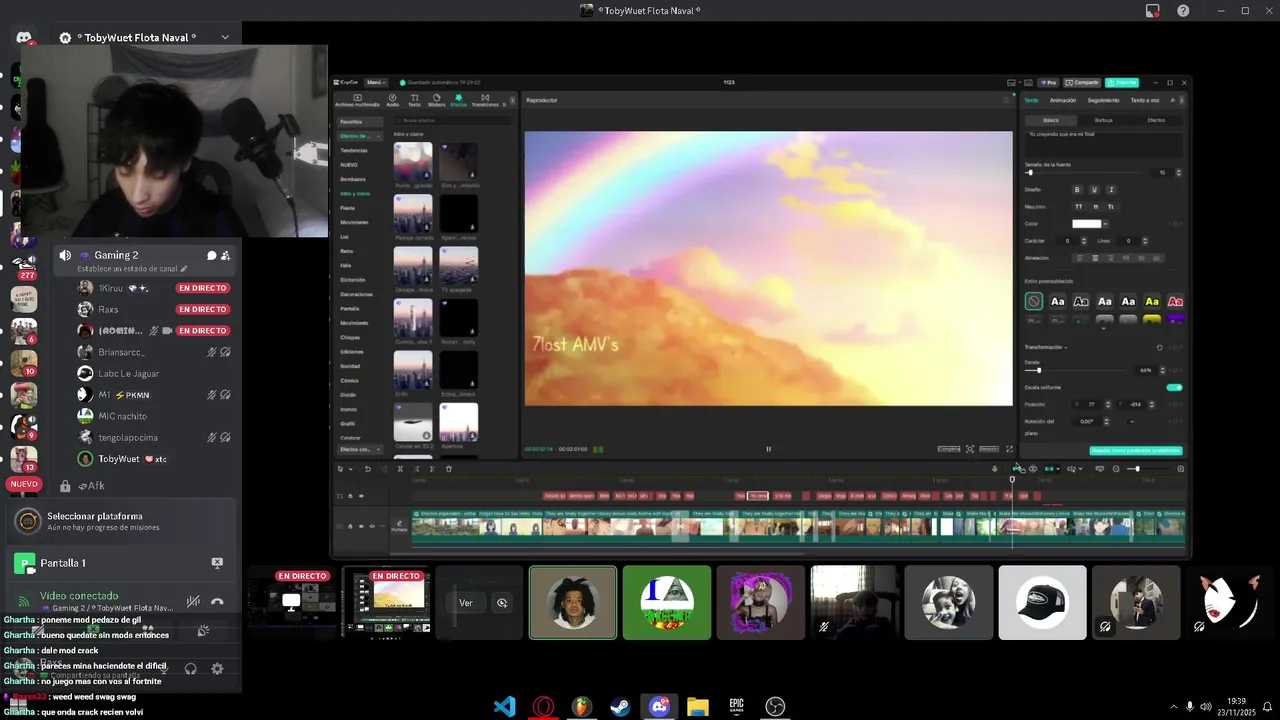The image size is (1280, 720).
Task: Select the no-preset style icon
Action: tap(1034, 301)
